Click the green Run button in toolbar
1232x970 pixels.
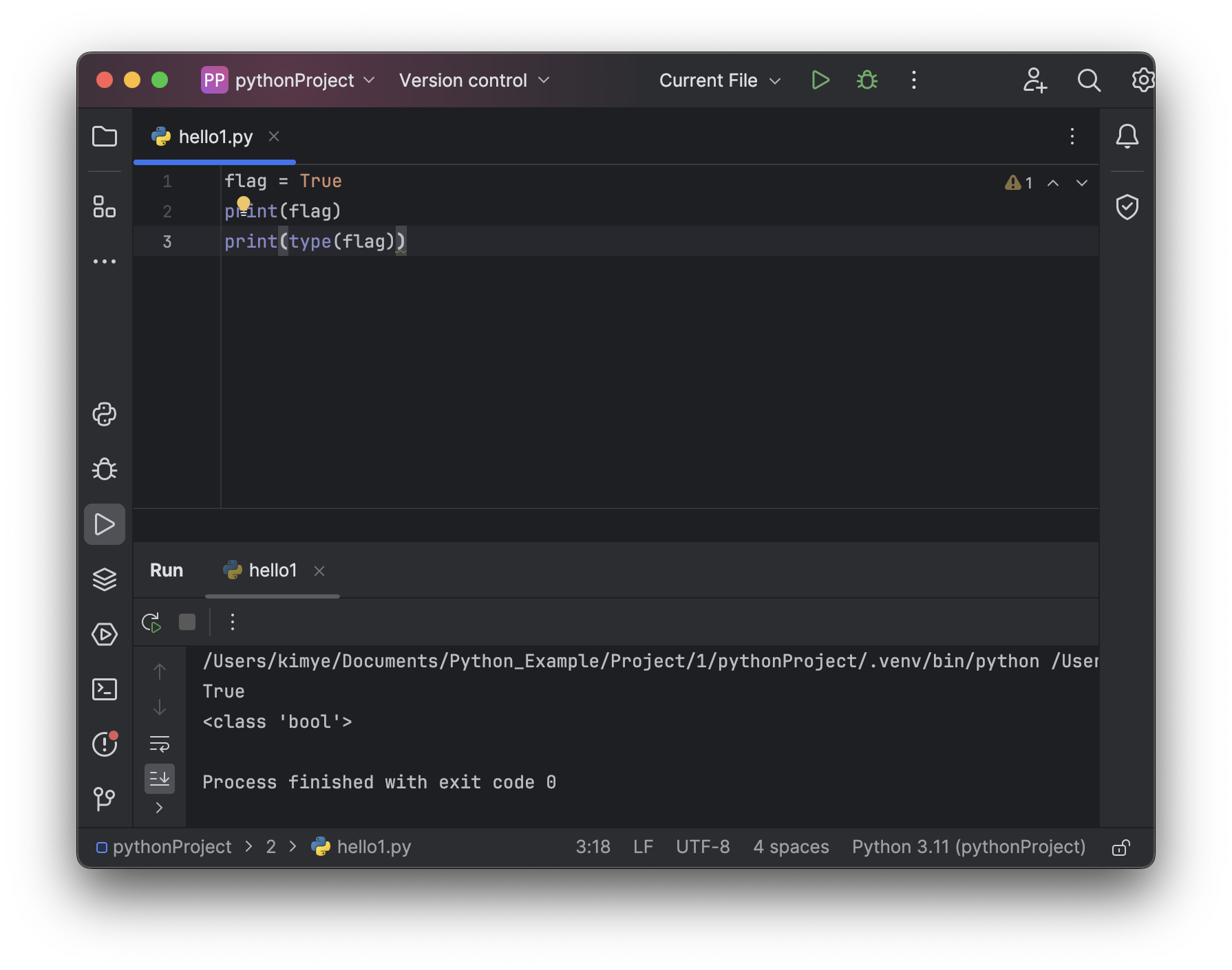pyautogui.click(x=820, y=80)
